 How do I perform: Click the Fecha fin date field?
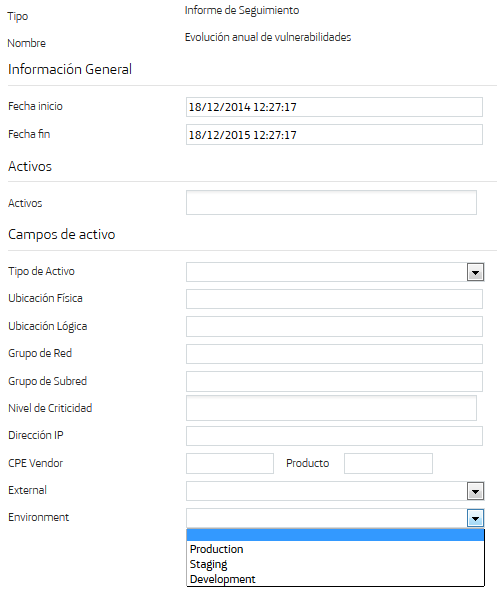(x=334, y=135)
